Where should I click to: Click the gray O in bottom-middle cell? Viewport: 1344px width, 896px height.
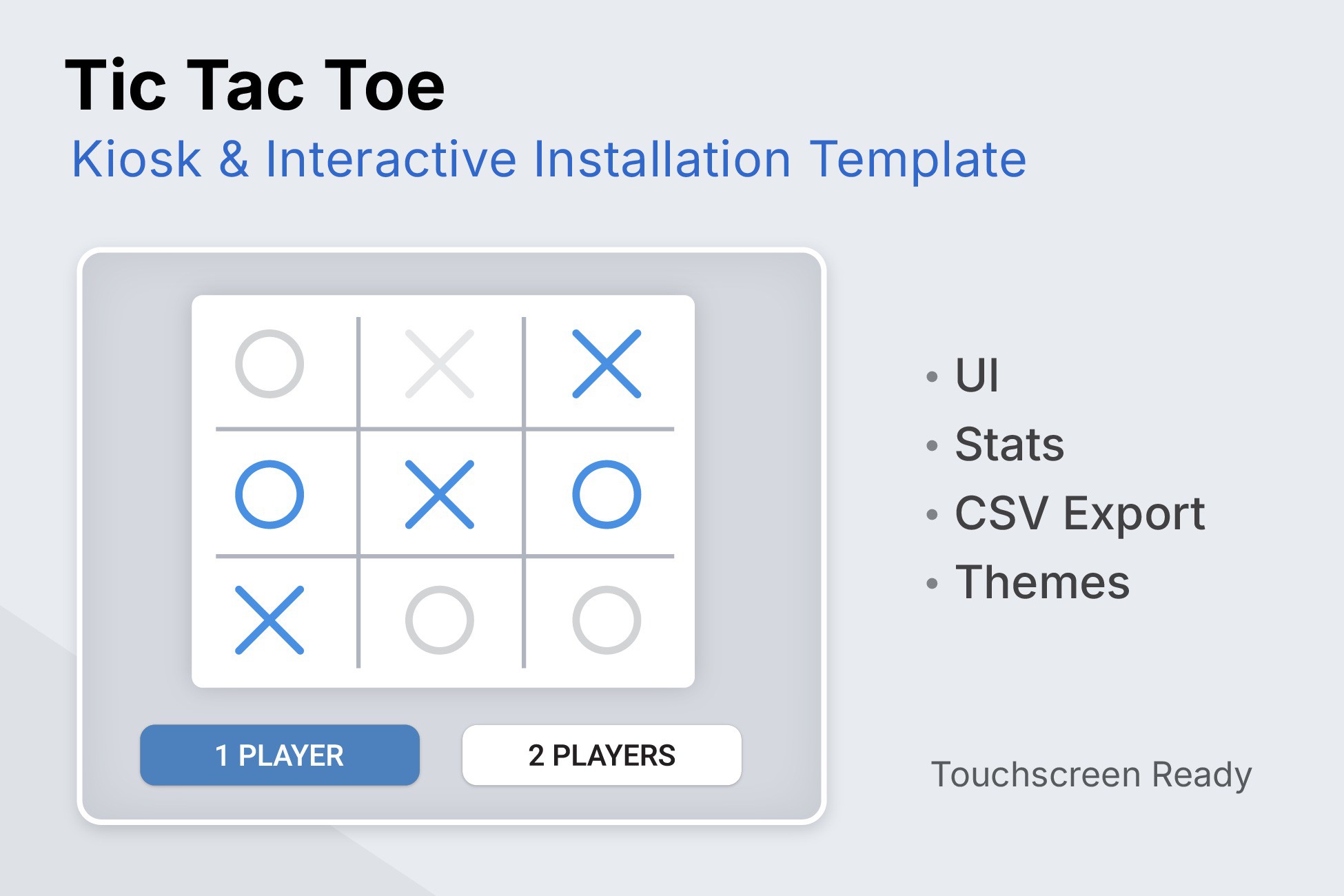pyautogui.click(x=440, y=620)
